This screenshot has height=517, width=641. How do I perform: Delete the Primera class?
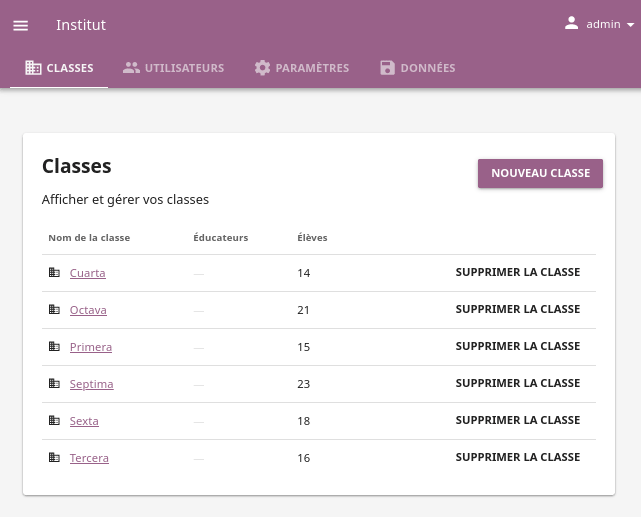click(518, 346)
